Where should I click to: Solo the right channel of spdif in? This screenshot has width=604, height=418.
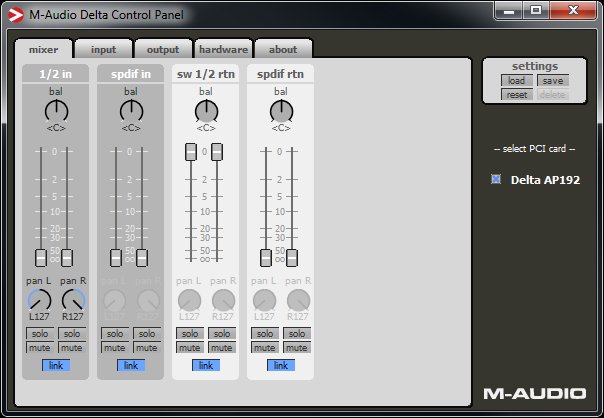point(147,333)
